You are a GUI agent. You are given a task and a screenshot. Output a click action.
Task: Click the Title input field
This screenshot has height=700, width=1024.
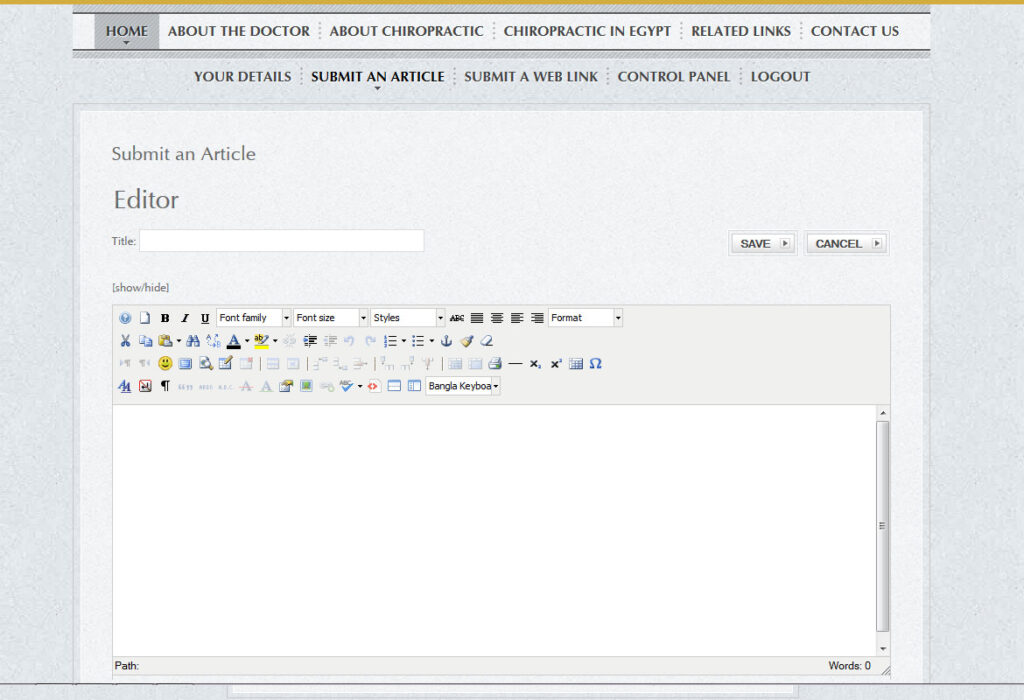pyautogui.click(x=281, y=240)
